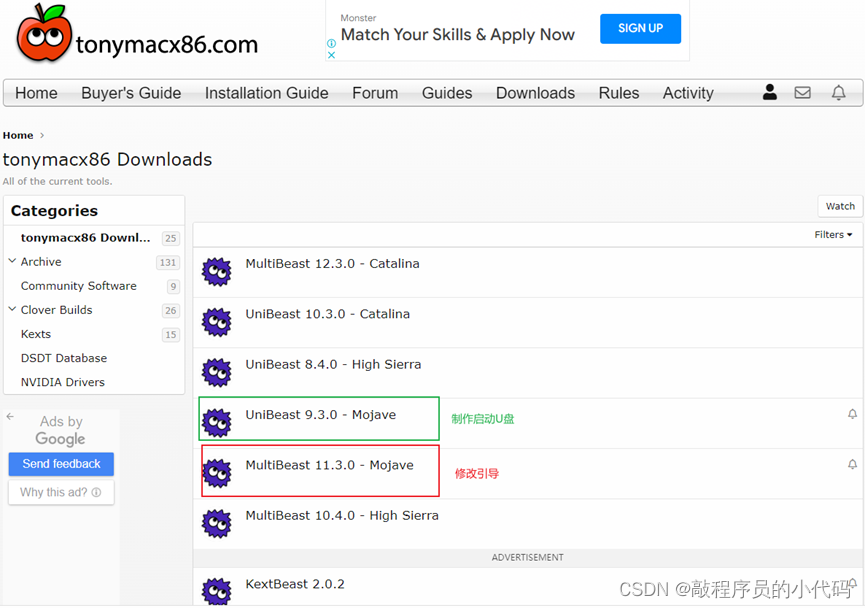Open Guides in the navigation bar

pyautogui.click(x=447, y=93)
